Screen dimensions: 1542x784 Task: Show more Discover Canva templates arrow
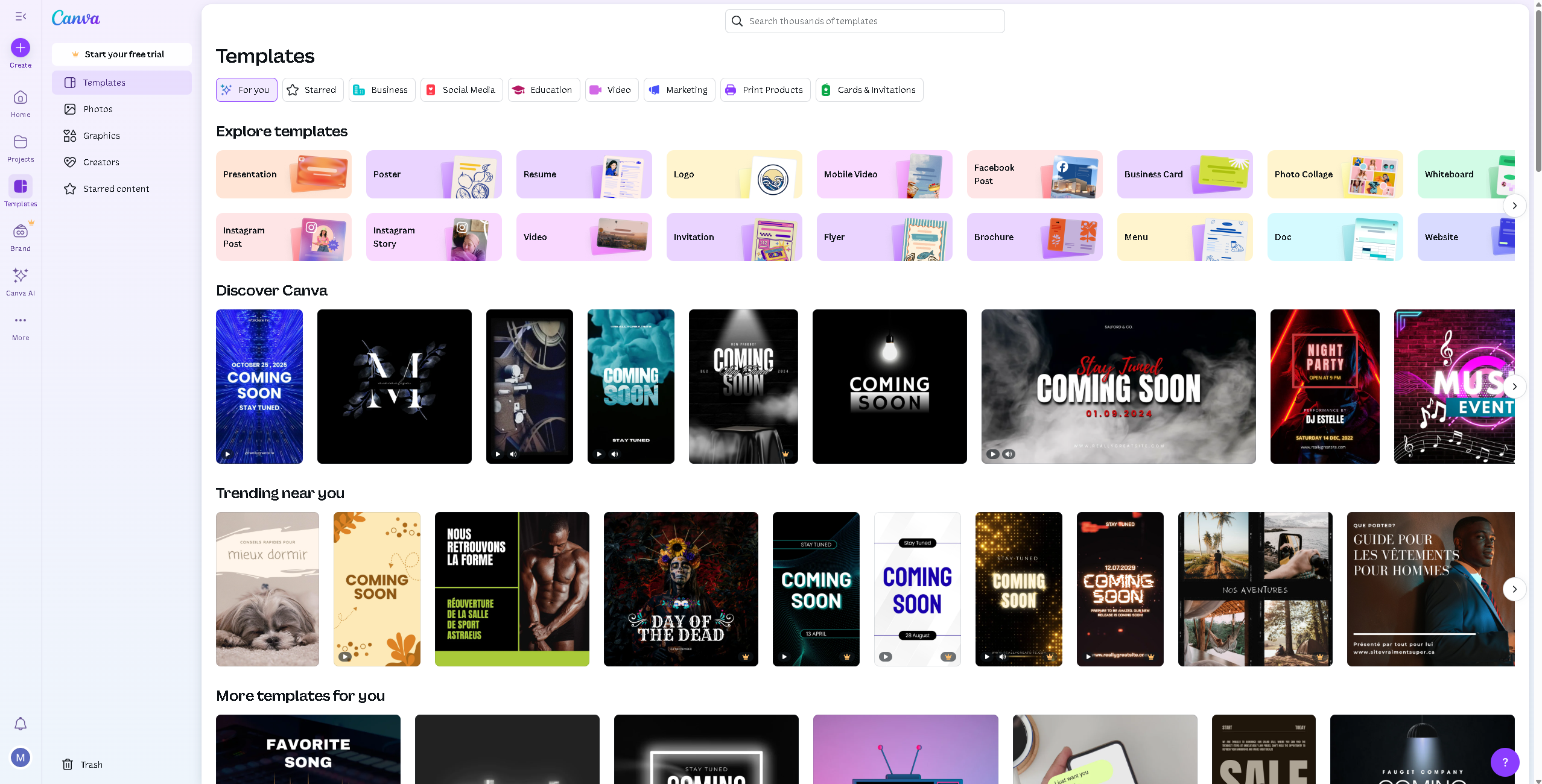click(1514, 387)
